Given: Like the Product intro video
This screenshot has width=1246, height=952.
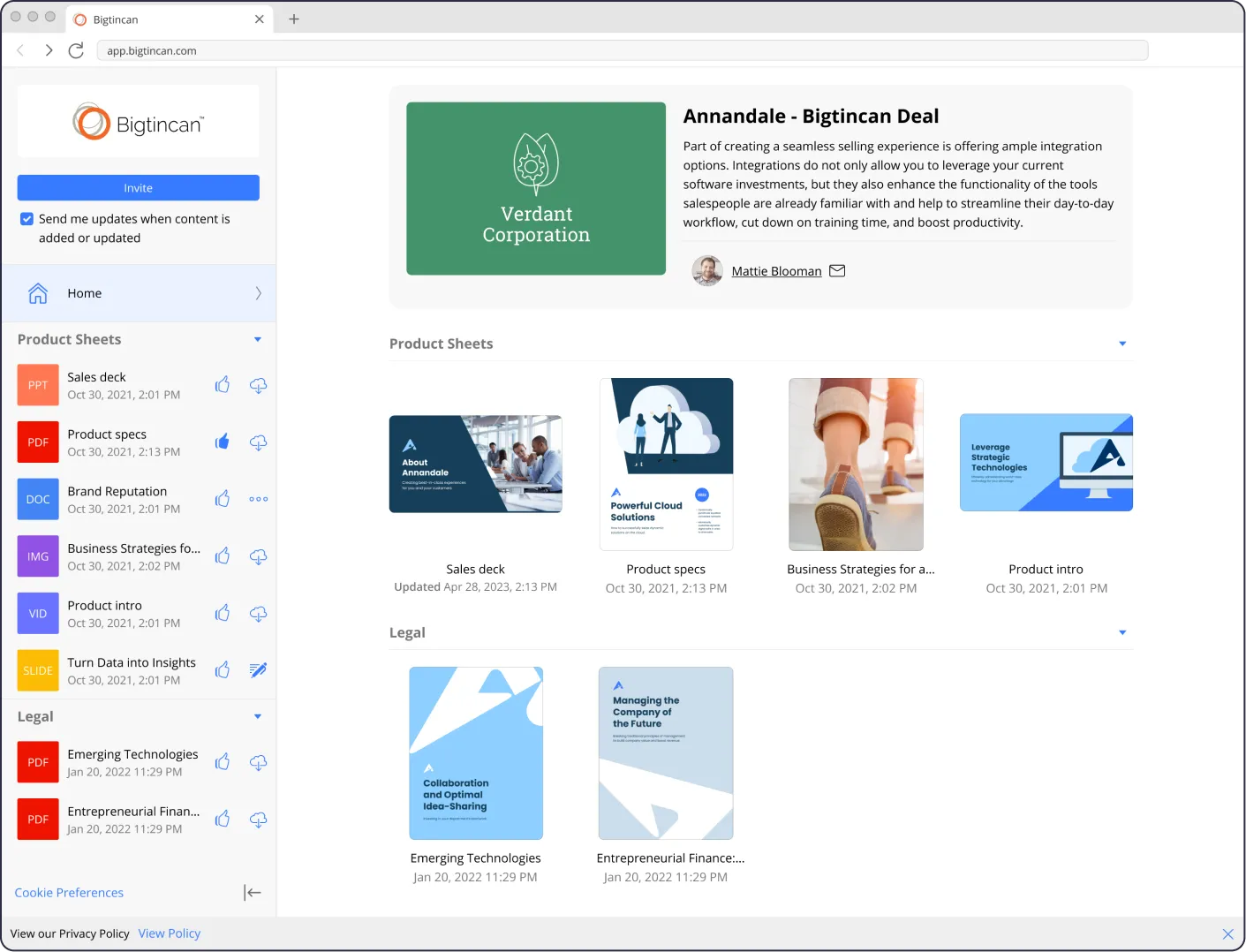Looking at the screenshot, I should tap(223, 613).
